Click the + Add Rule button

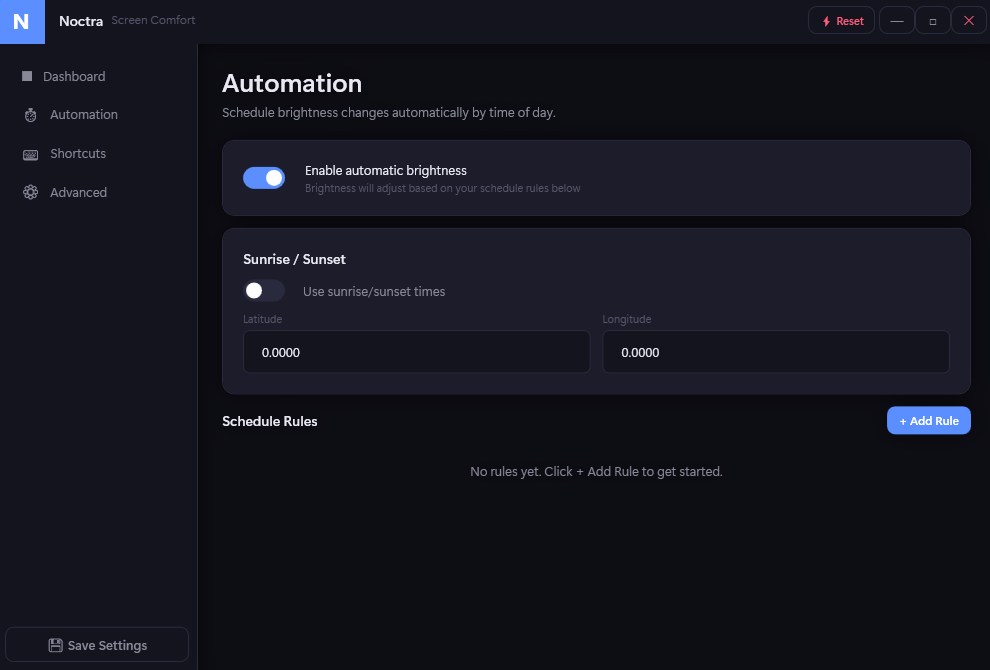(928, 420)
